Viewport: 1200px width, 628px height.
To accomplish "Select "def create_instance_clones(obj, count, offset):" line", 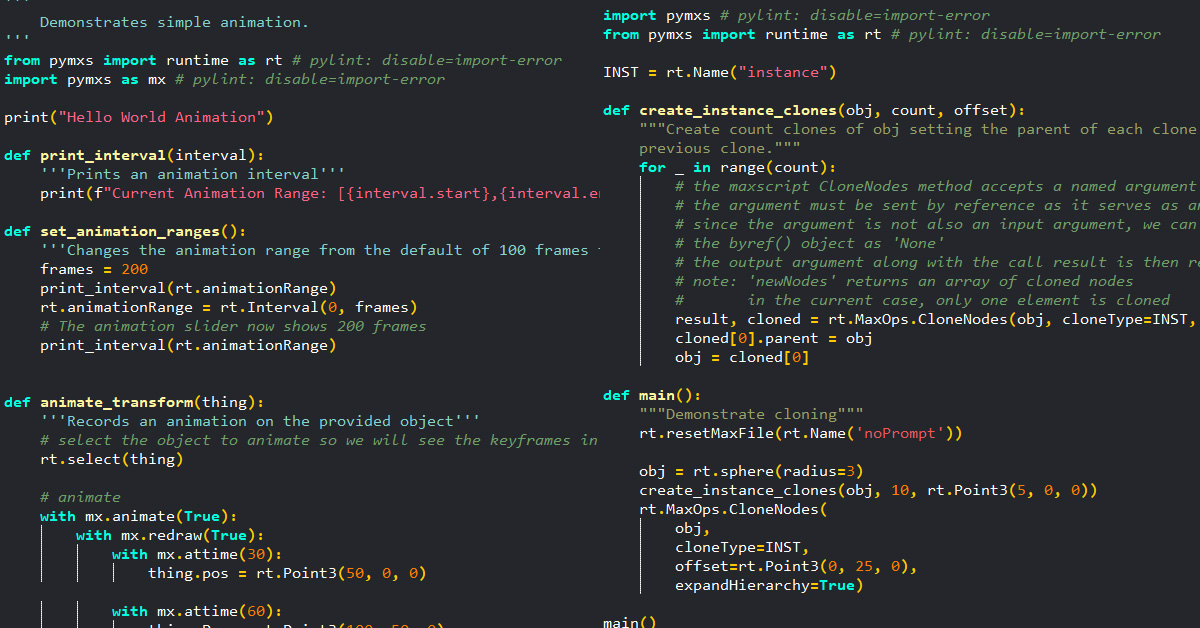I will [x=814, y=110].
